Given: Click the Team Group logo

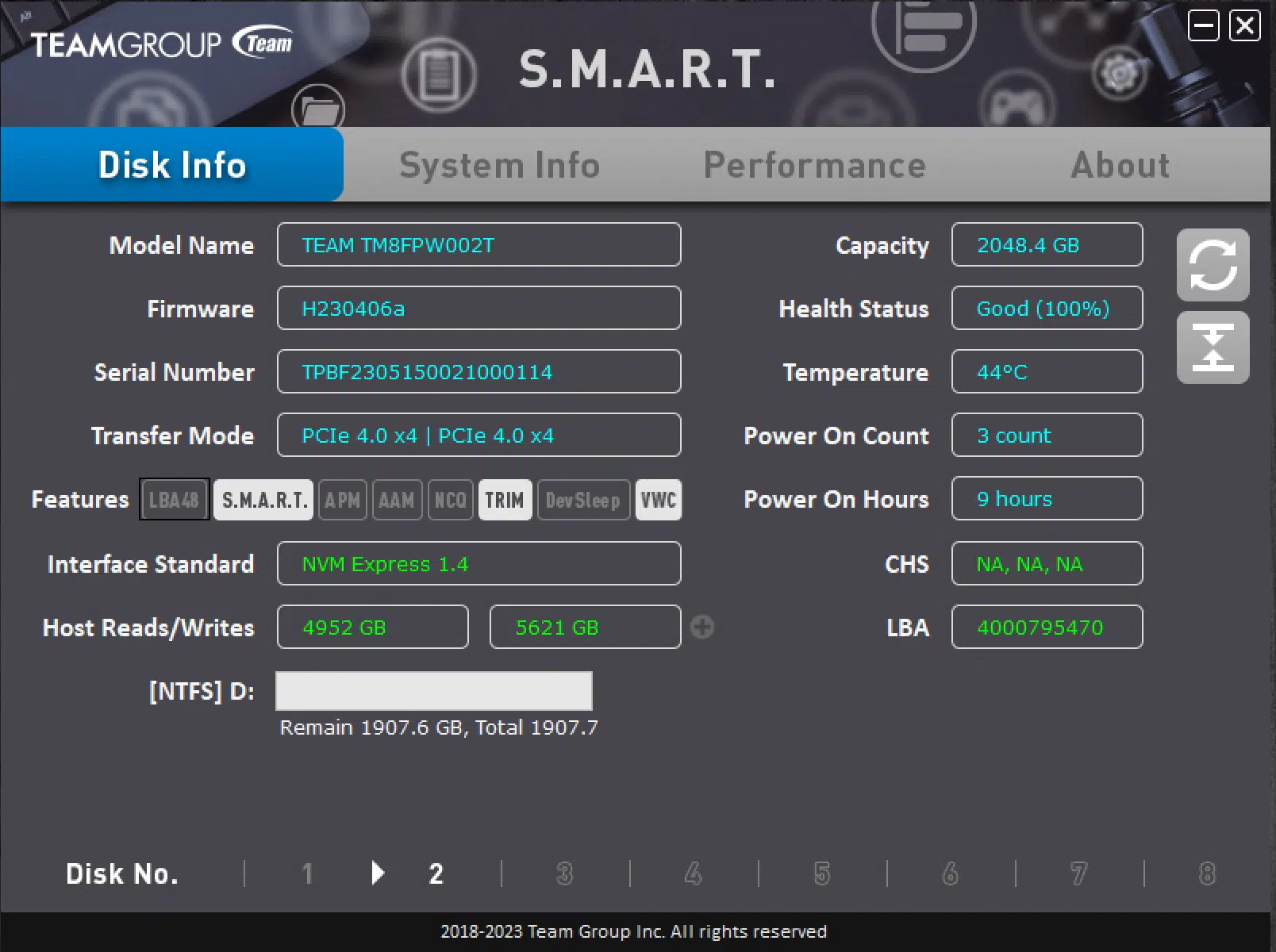Looking at the screenshot, I should tap(162, 44).
